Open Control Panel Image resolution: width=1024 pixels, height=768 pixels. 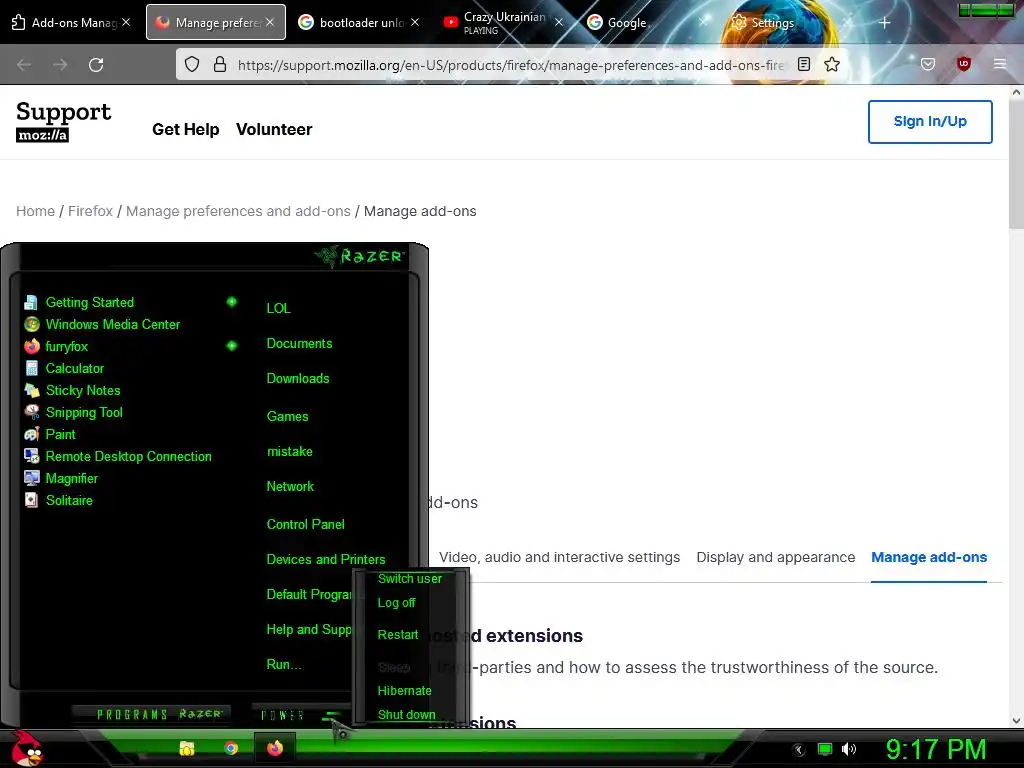tap(305, 524)
